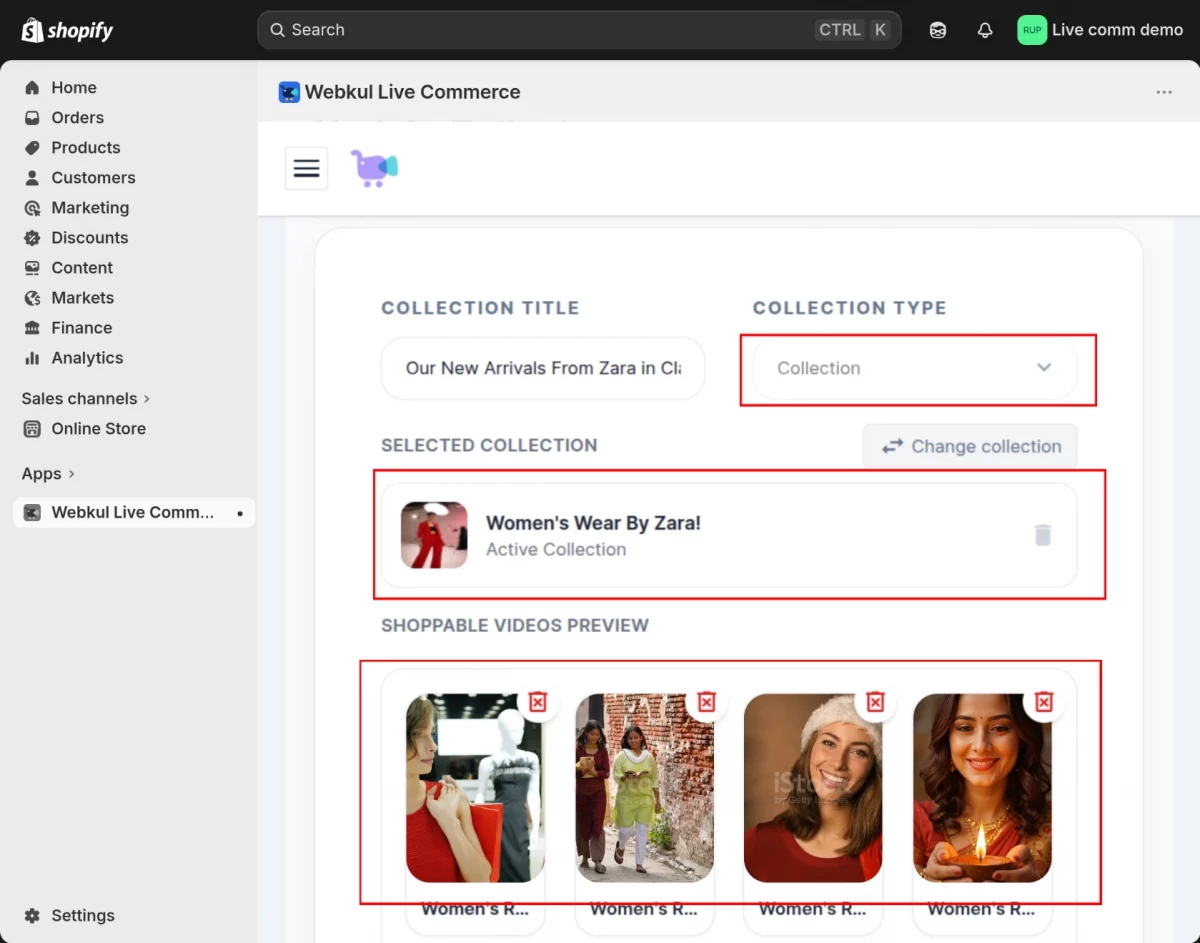Click the purple live commerce cart logo
1200x943 pixels.
click(374, 168)
